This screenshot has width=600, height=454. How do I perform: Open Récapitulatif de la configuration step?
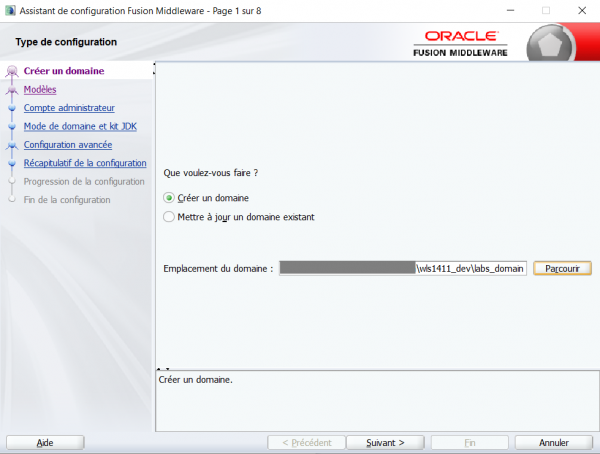pos(85,163)
